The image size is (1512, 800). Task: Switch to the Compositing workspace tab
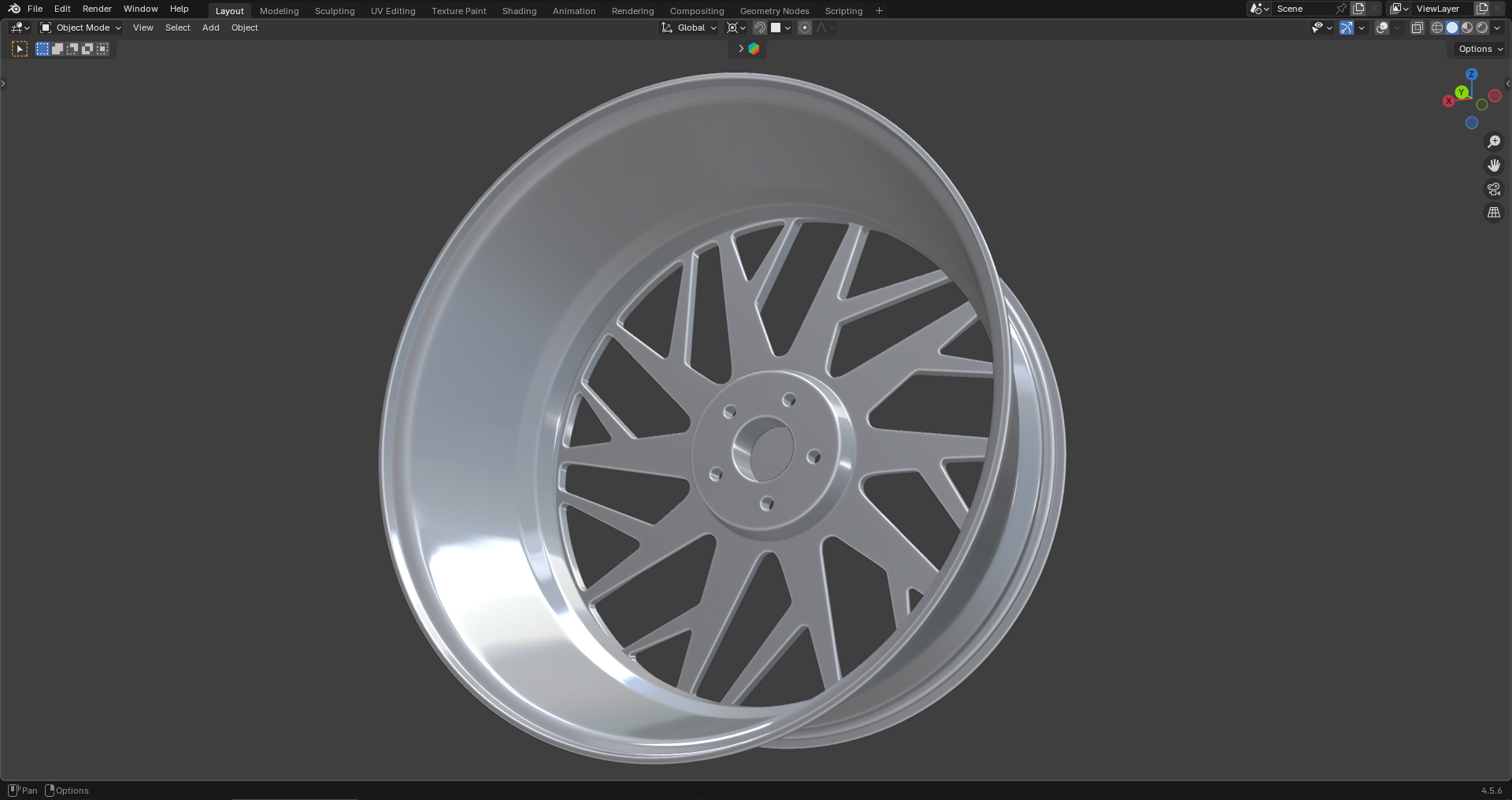(697, 11)
